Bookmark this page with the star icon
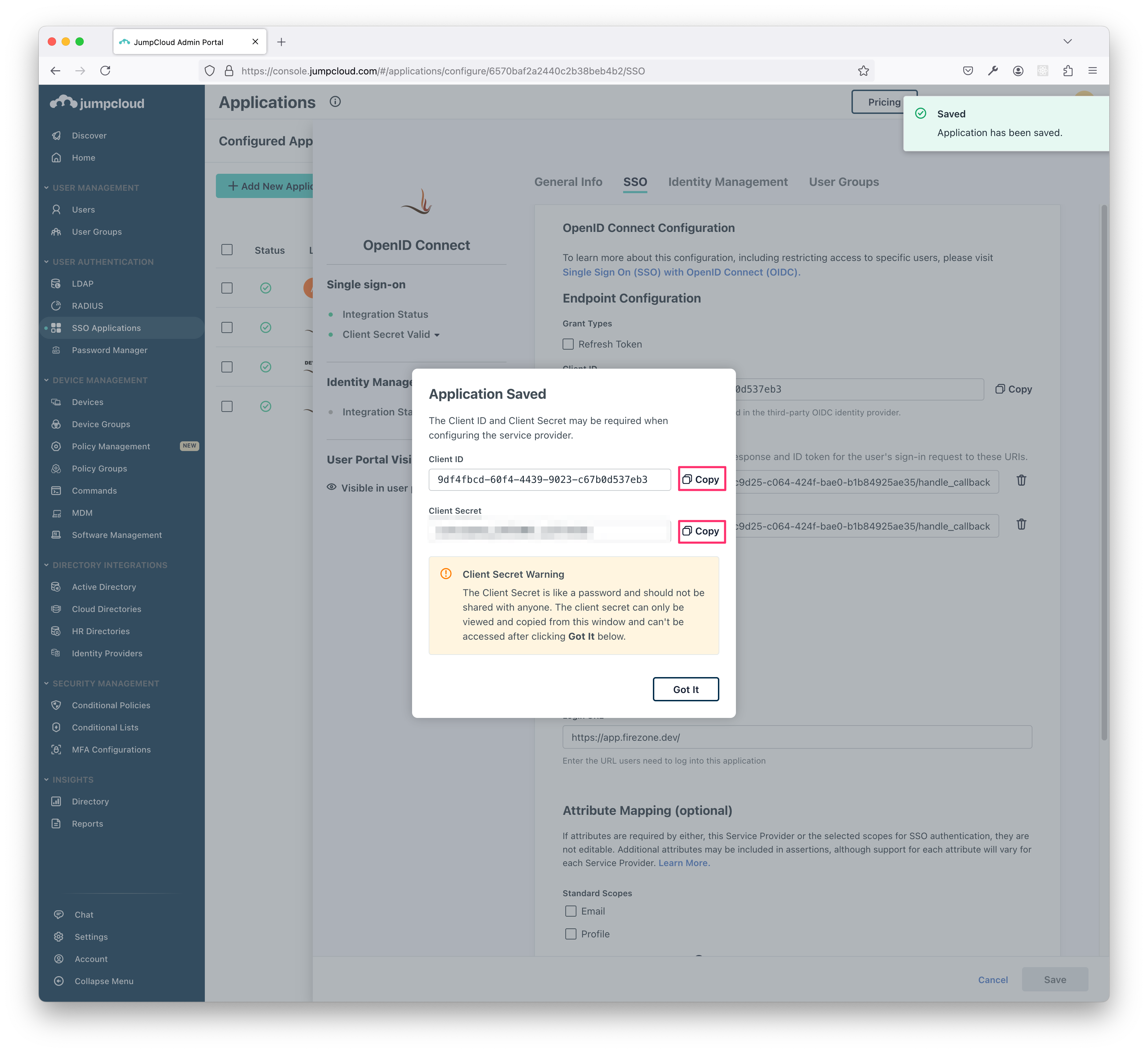 point(863,71)
